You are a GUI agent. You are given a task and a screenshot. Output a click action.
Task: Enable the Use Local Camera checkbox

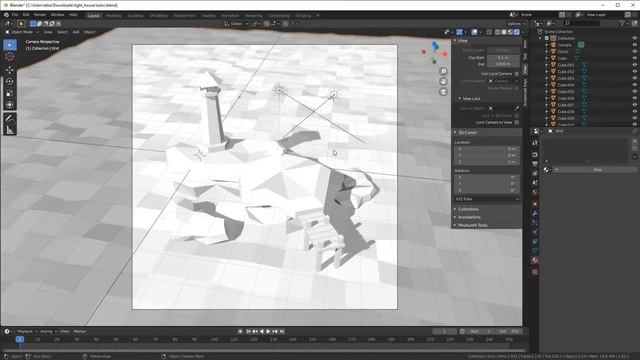coord(517,74)
